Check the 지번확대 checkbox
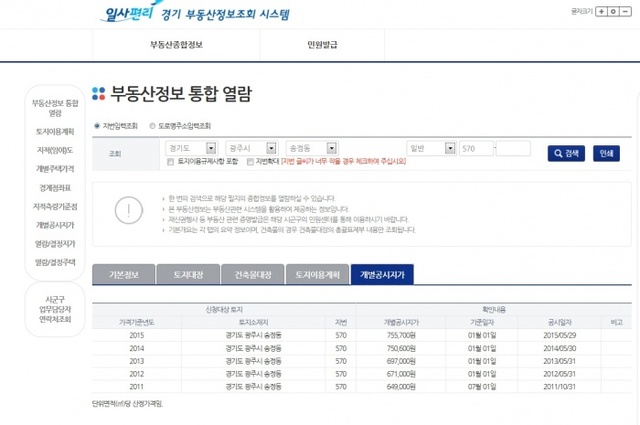The height and width of the screenshot is (425, 640). tap(250, 162)
